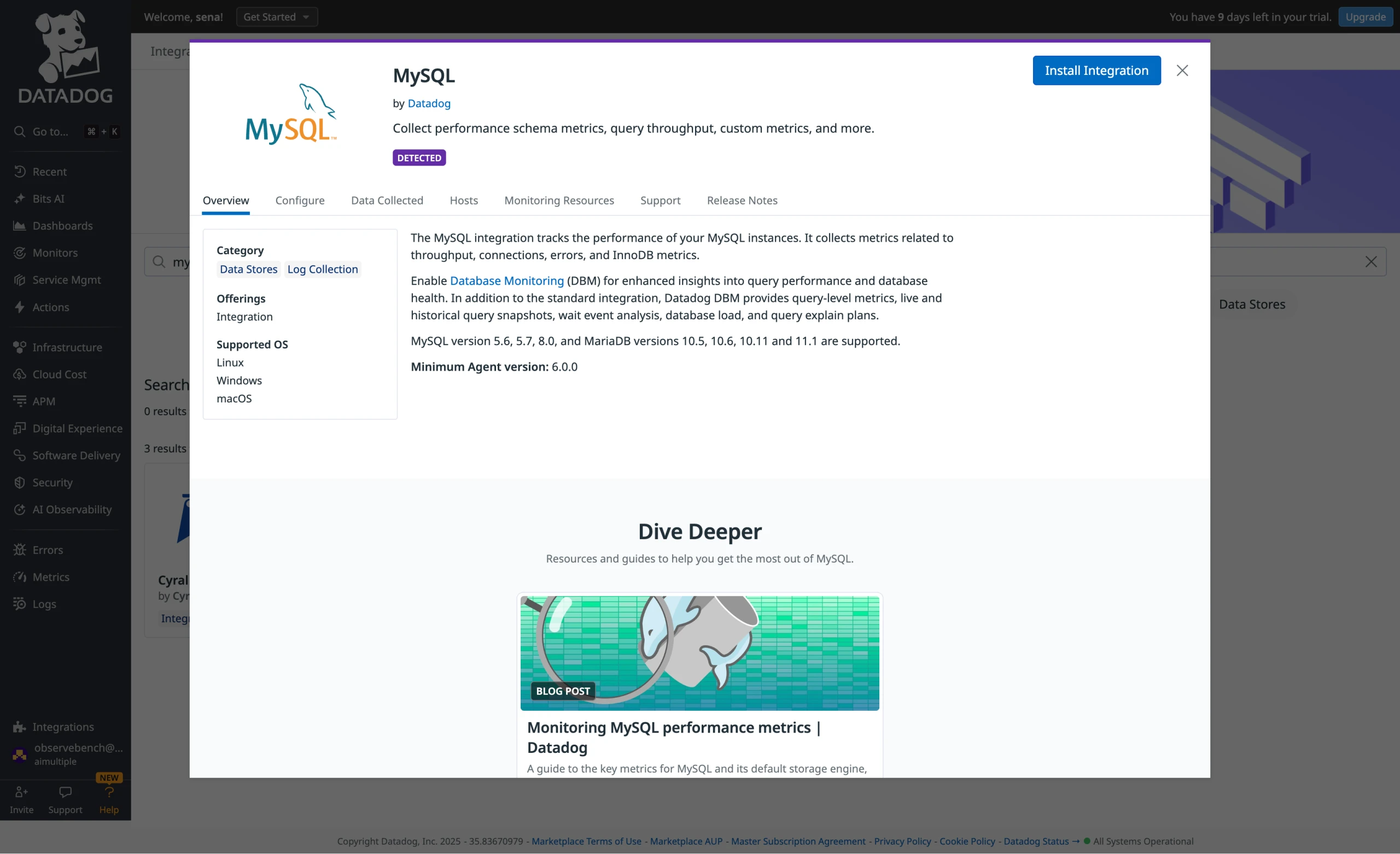The image size is (1400, 854).
Task: Switch to the Hosts tab
Action: pos(464,201)
